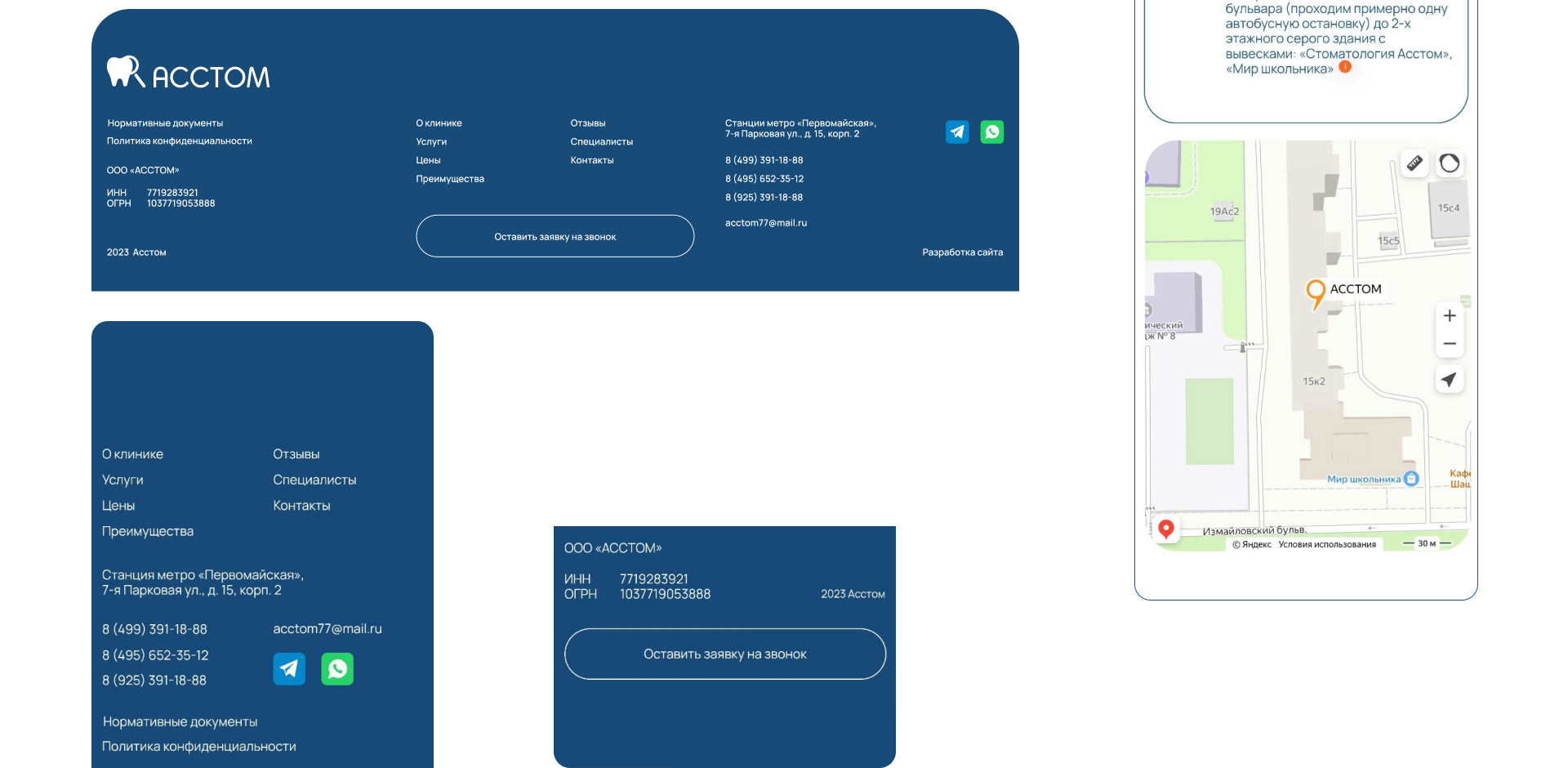Zoom out on the map with minus
The height and width of the screenshot is (768, 1568).
1450,344
